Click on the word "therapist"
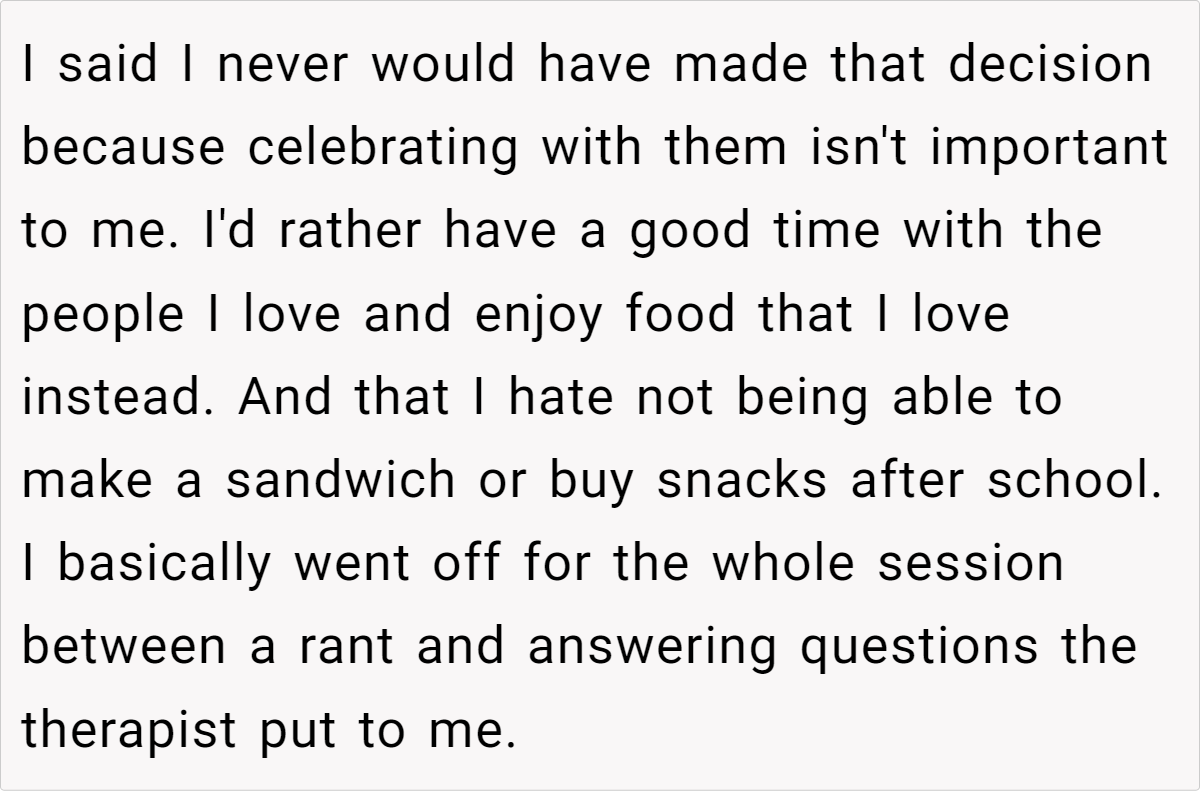 tap(130, 729)
